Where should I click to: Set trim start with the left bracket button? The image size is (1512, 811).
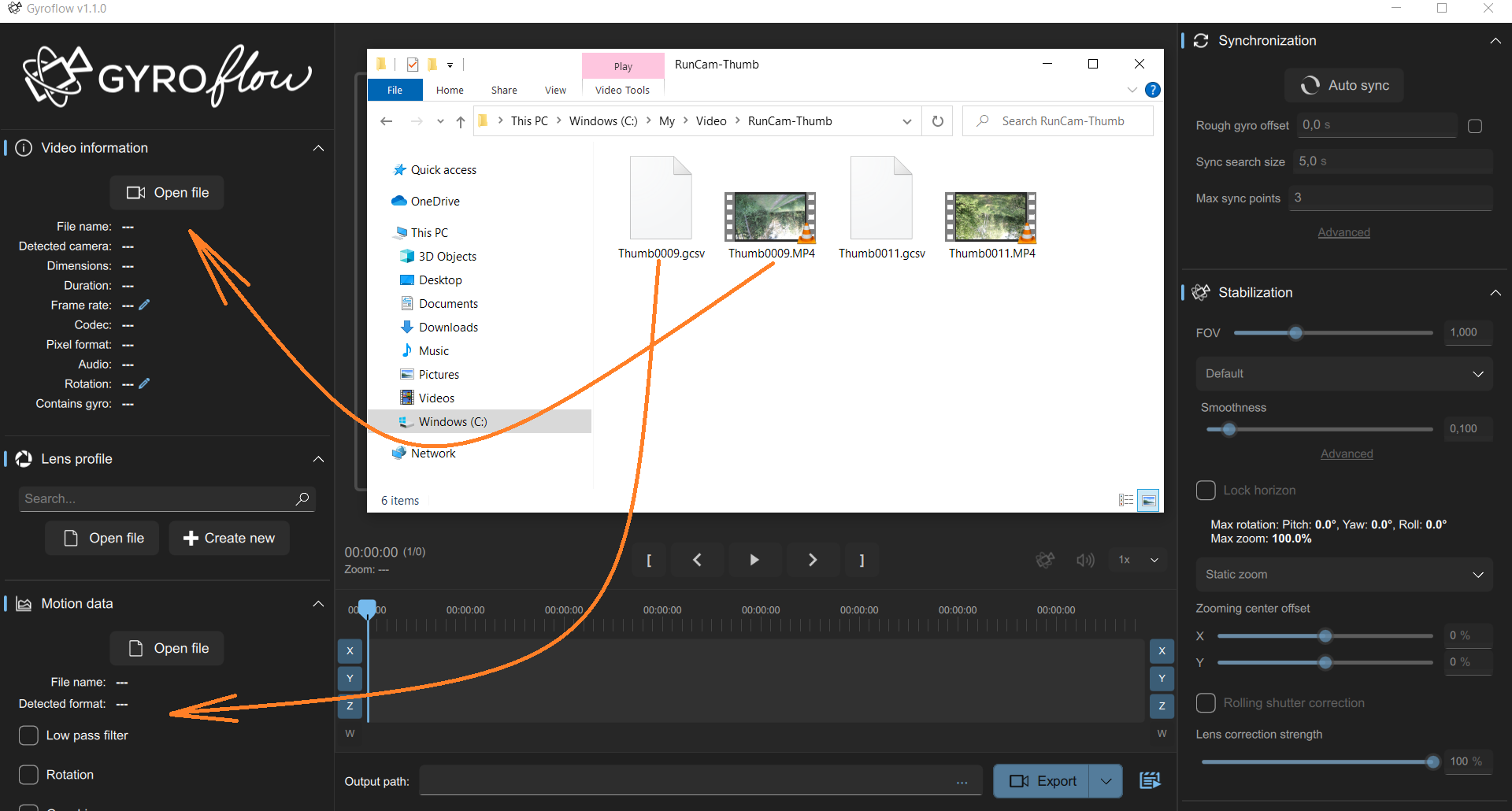tap(649, 560)
